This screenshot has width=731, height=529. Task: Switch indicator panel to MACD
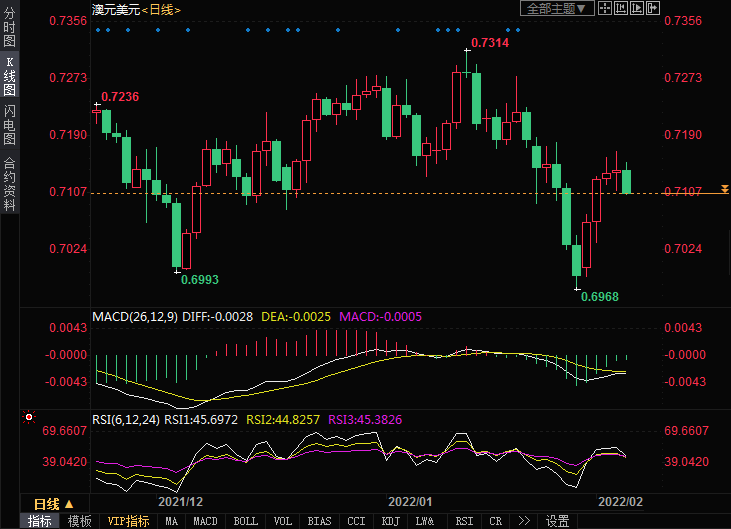tap(205, 521)
